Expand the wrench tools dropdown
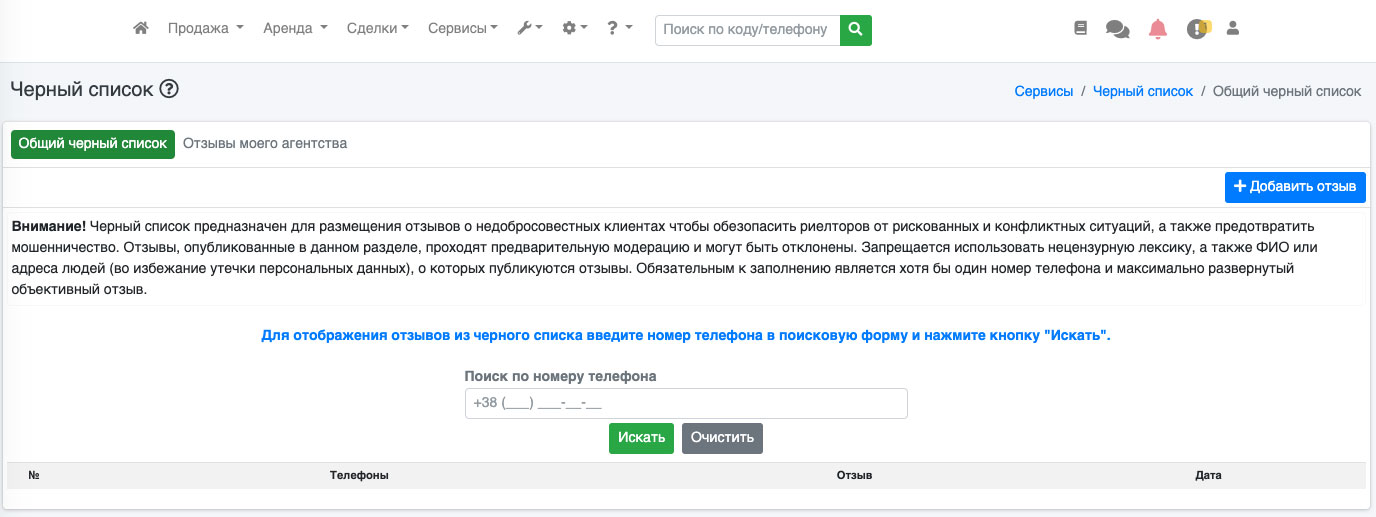This screenshot has height=517, width=1376. (529, 29)
